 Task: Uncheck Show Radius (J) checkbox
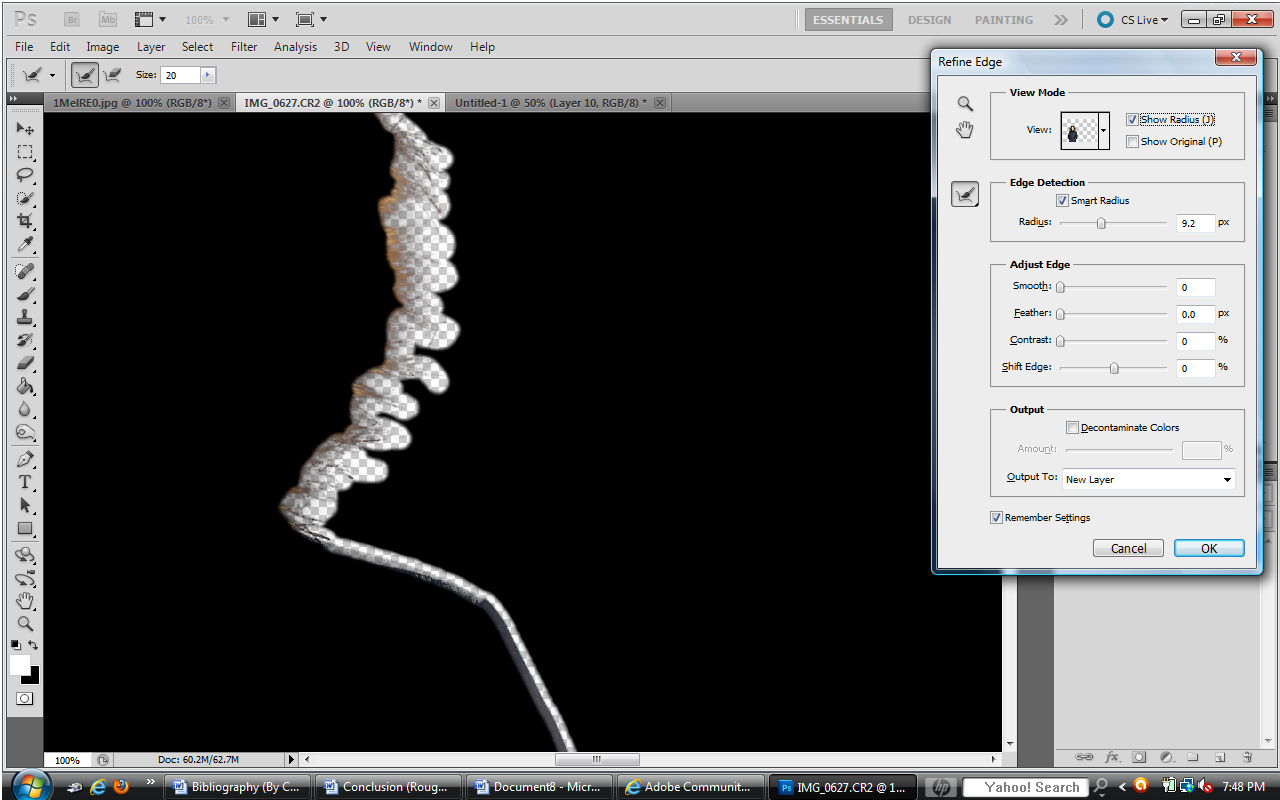1132,119
